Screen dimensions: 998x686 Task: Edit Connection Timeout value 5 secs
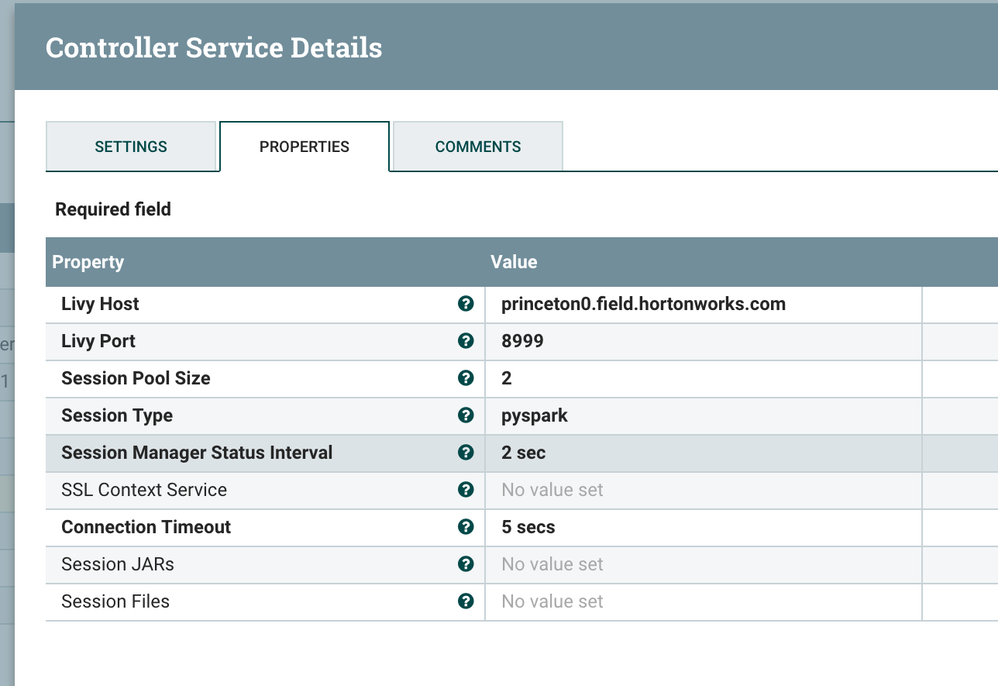[x=528, y=527]
